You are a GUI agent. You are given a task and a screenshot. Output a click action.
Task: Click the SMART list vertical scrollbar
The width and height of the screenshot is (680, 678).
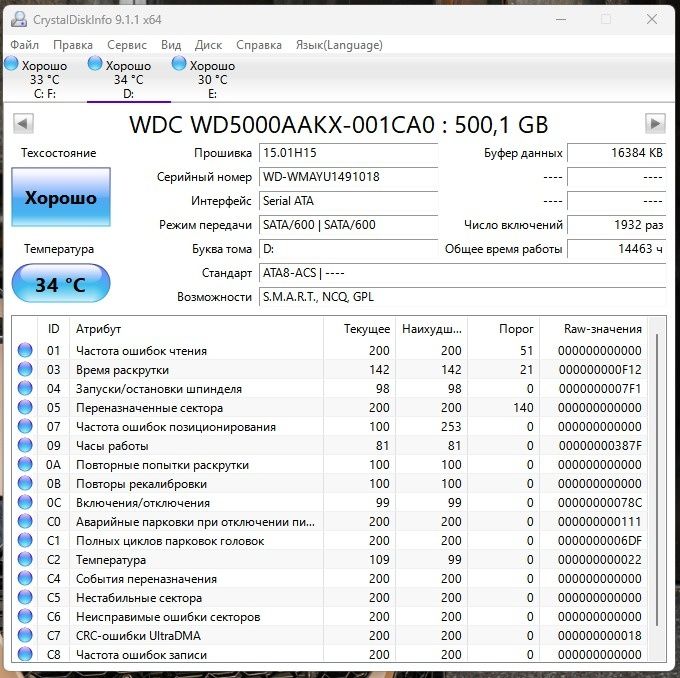point(657,479)
